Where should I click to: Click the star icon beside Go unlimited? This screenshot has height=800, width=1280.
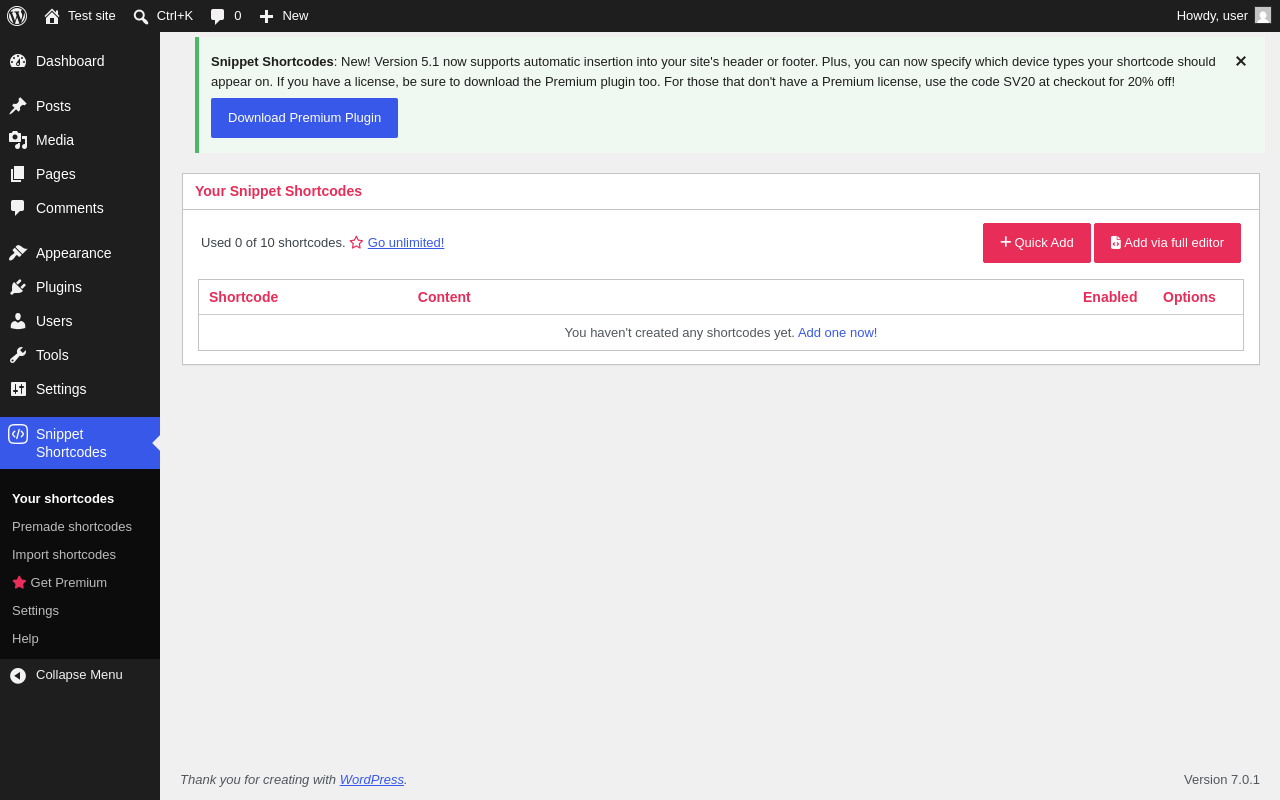pyautogui.click(x=356, y=242)
